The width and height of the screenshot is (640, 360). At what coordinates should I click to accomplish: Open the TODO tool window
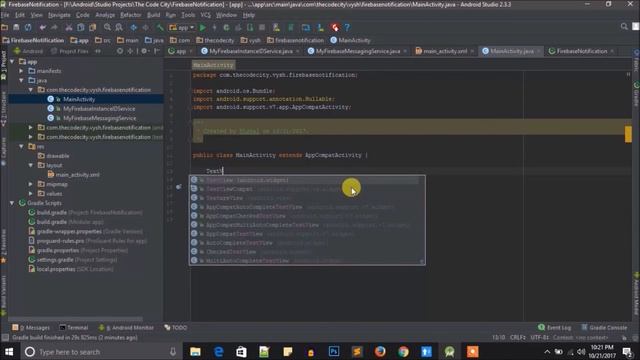176,327
